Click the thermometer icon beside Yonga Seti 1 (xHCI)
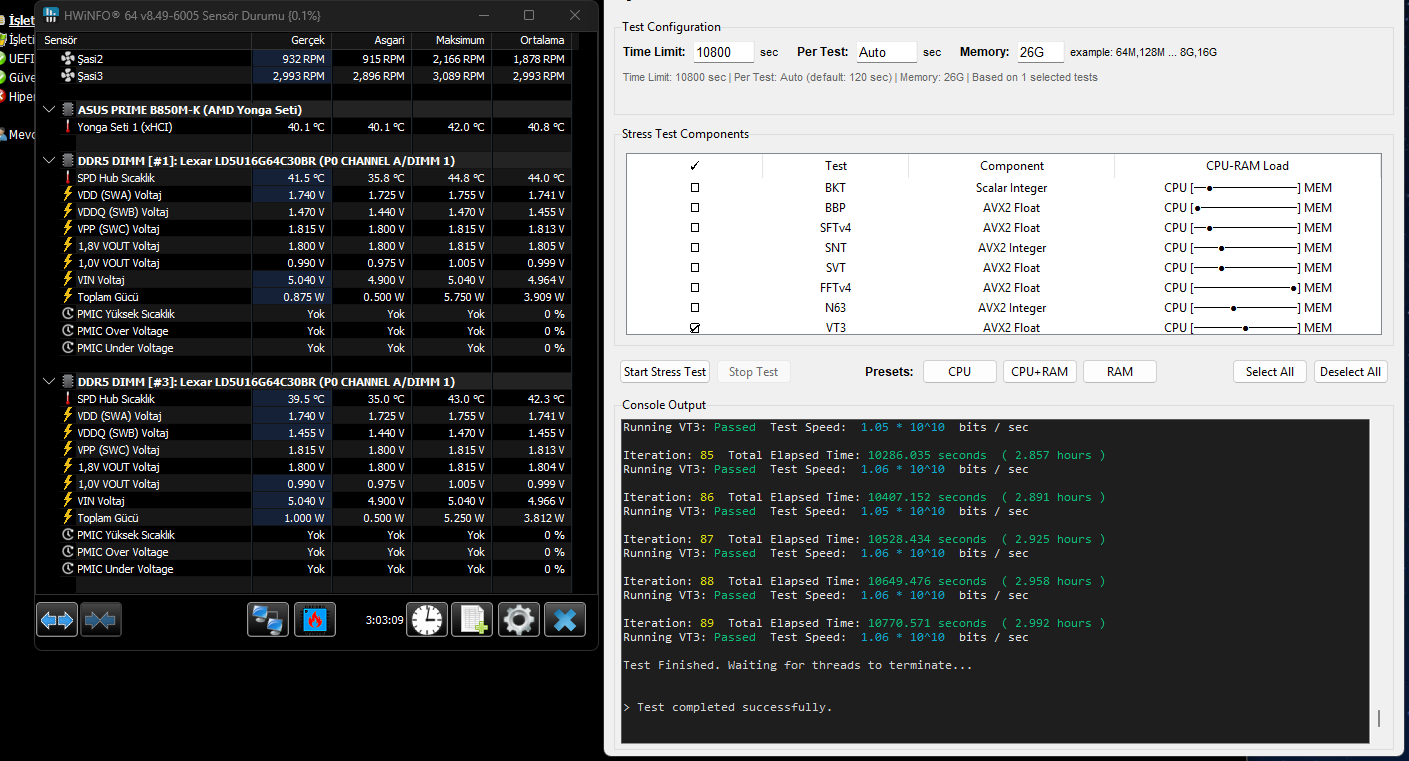Image resolution: width=1409 pixels, height=761 pixels. coord(68,127)
